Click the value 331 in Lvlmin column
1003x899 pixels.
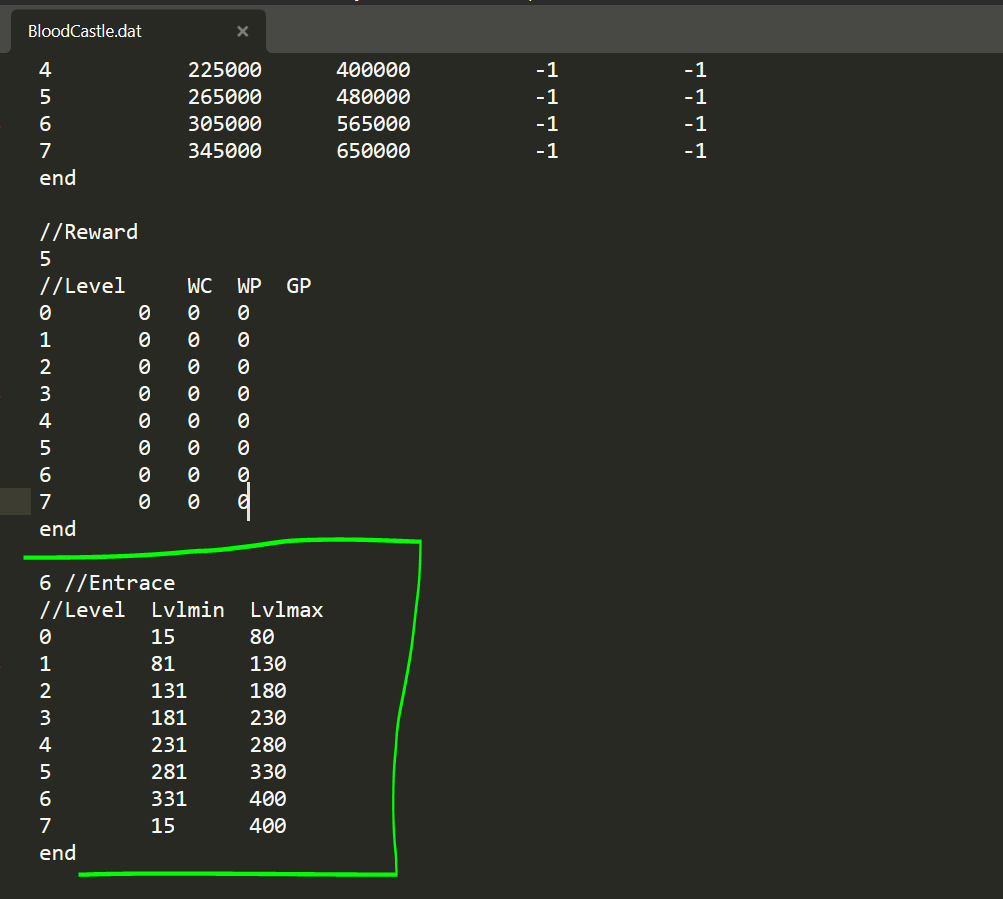(169, 799)
